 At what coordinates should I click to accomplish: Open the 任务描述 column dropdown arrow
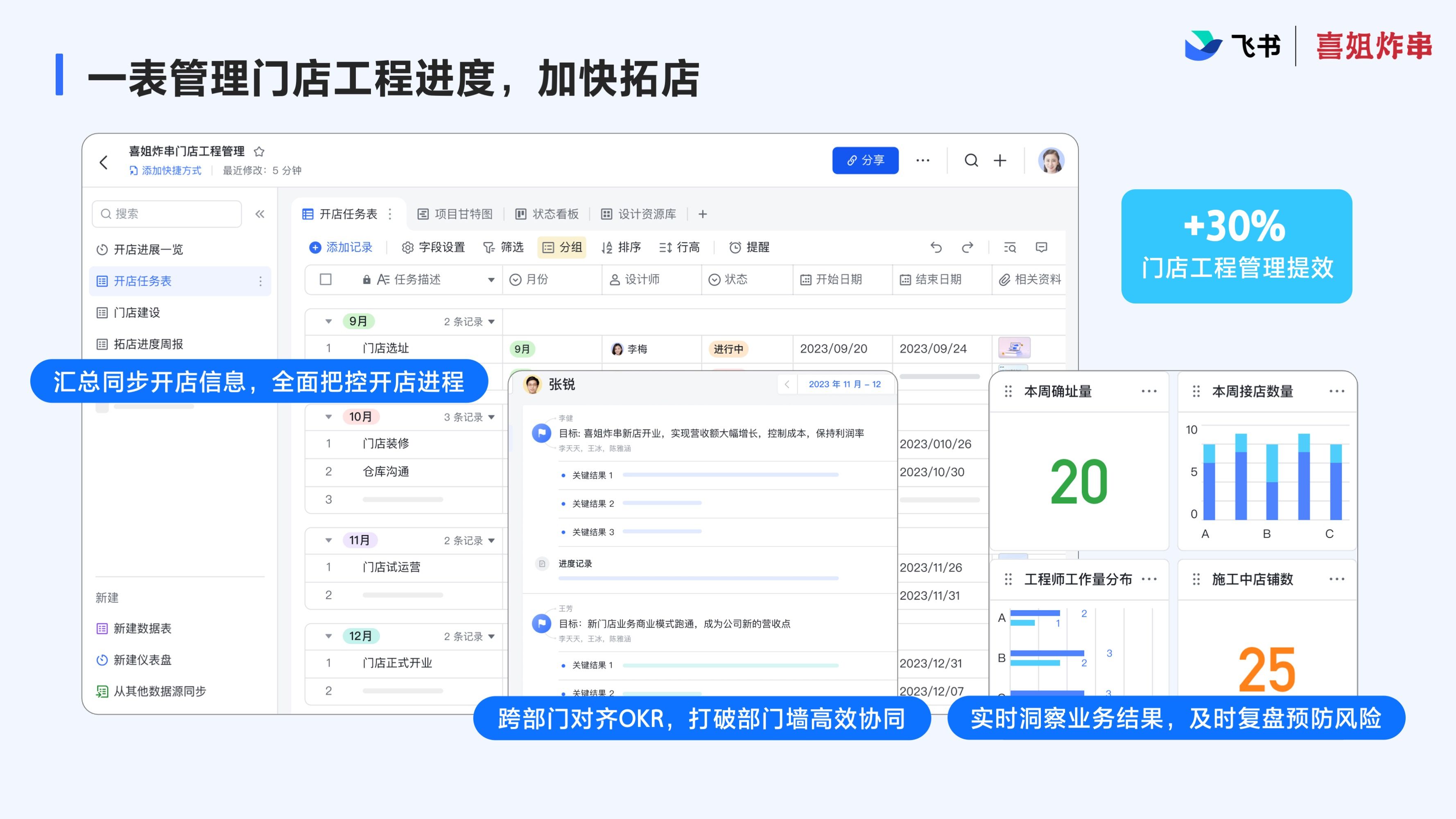(x=491, y=280)
